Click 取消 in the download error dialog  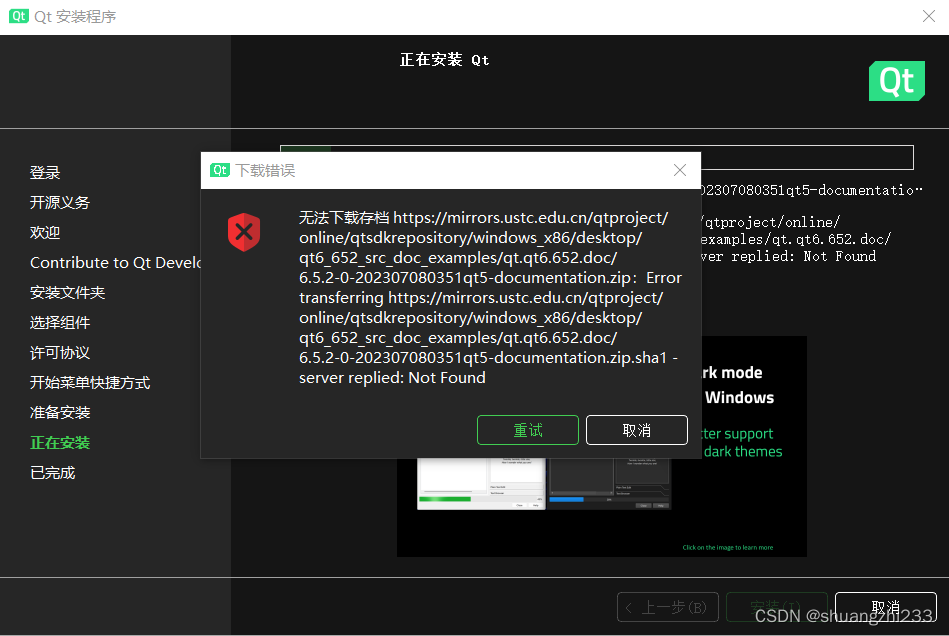point(637,430)
